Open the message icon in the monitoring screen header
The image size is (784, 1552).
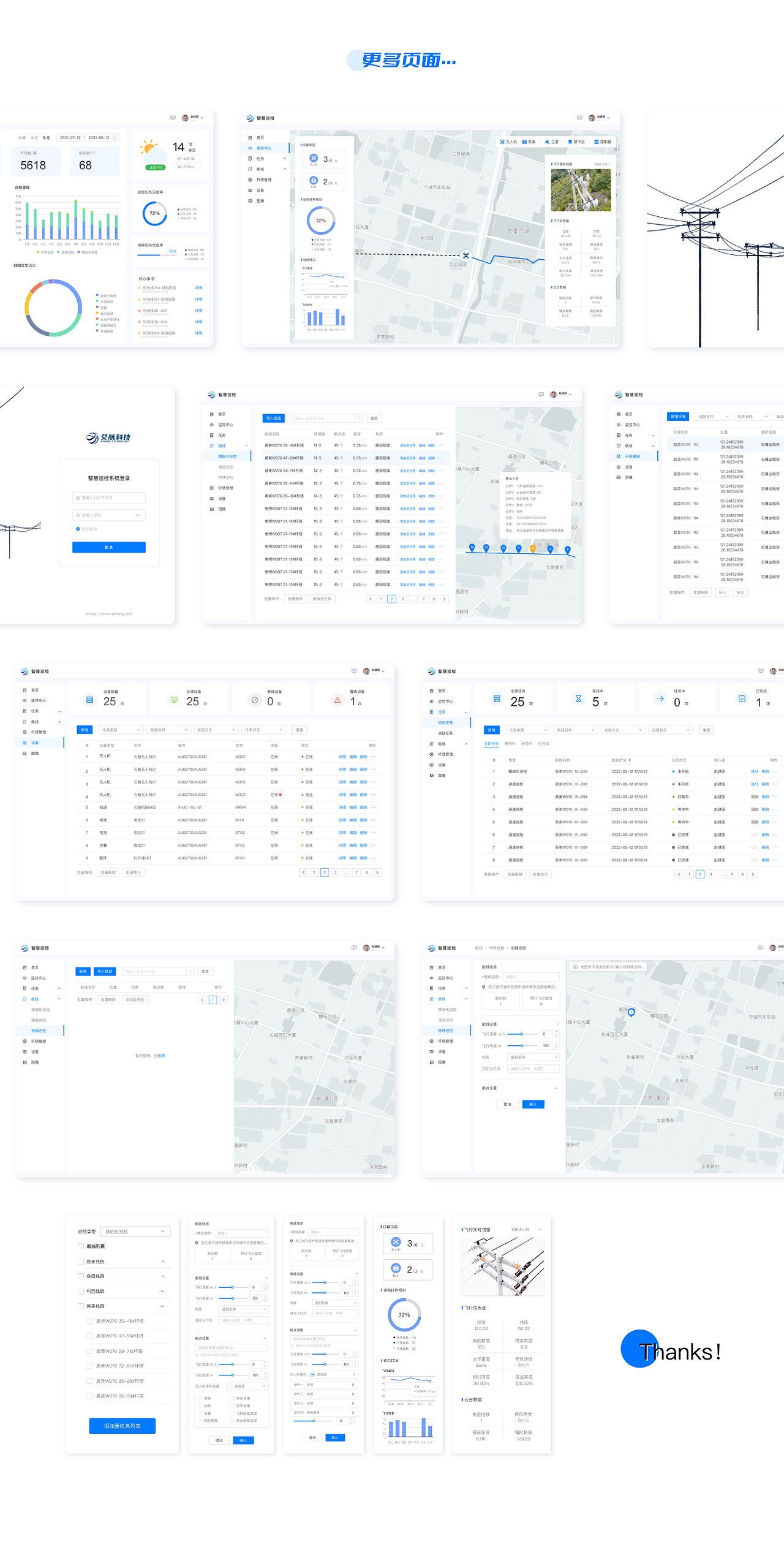click(x=579, y=118)
